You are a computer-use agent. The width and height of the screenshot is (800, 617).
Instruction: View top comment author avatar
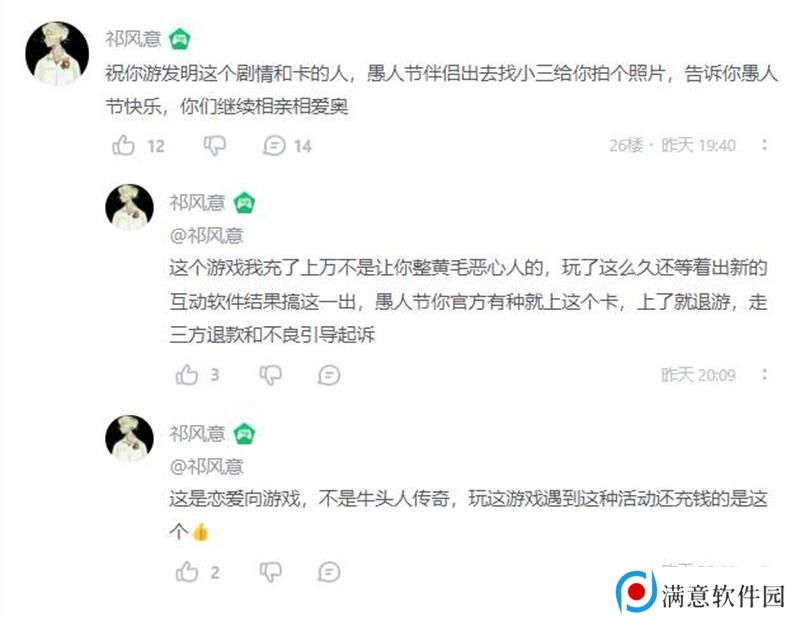click(57, 53)
